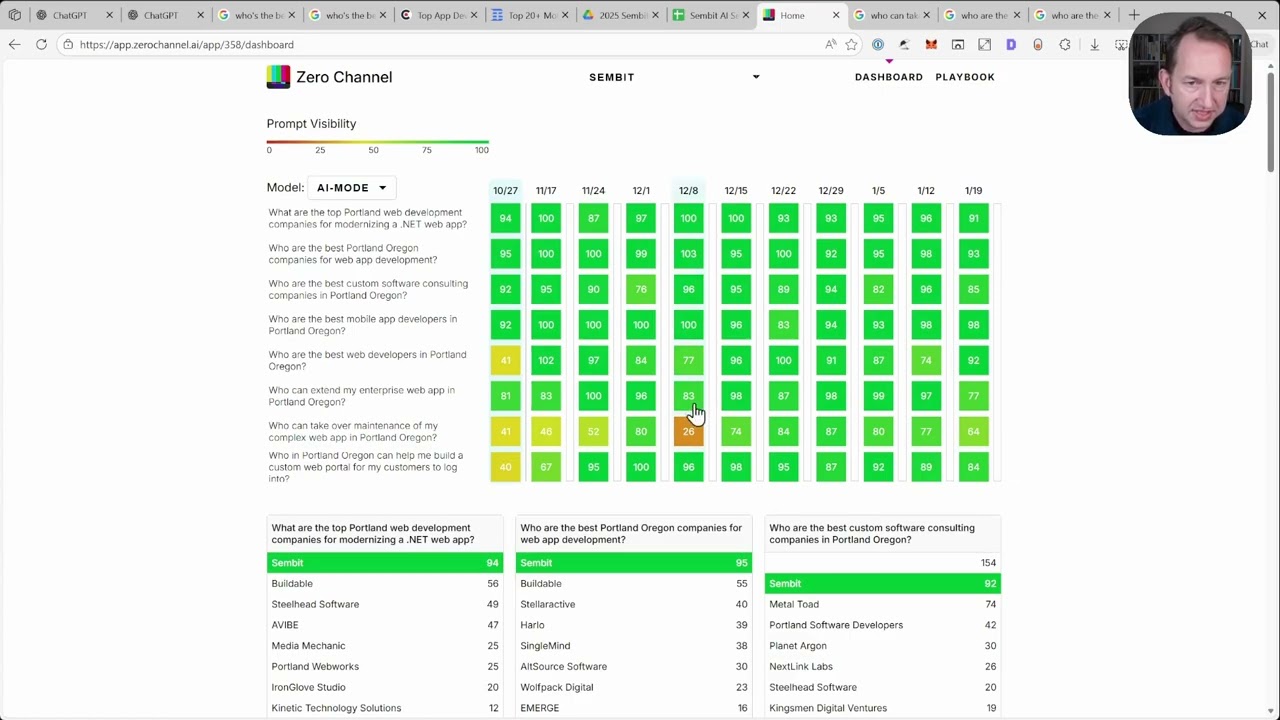Open the Extensions puzzle-piece icon

[1065, 44]
